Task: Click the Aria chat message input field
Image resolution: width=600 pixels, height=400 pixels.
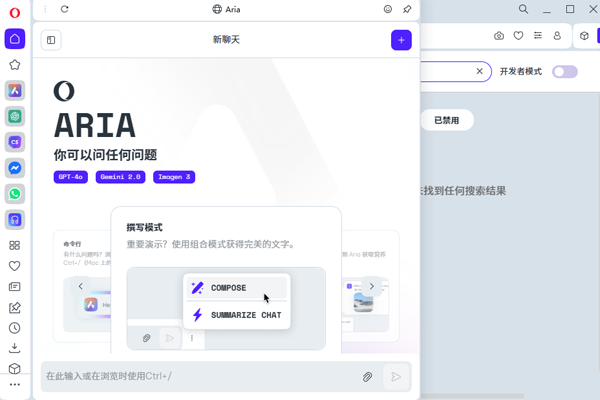Action: pos(200,377)
